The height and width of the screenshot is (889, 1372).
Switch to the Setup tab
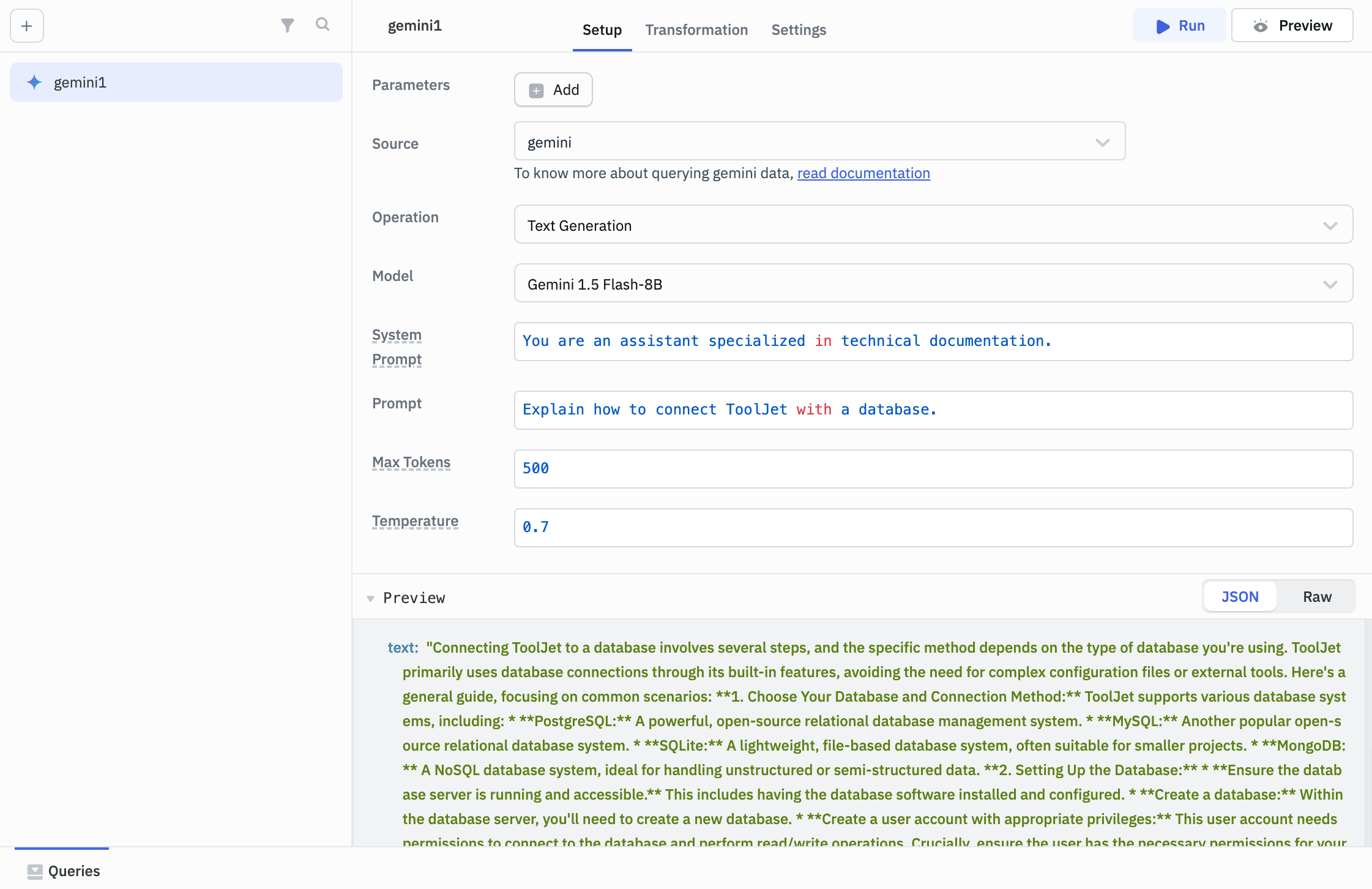(602, 29)
